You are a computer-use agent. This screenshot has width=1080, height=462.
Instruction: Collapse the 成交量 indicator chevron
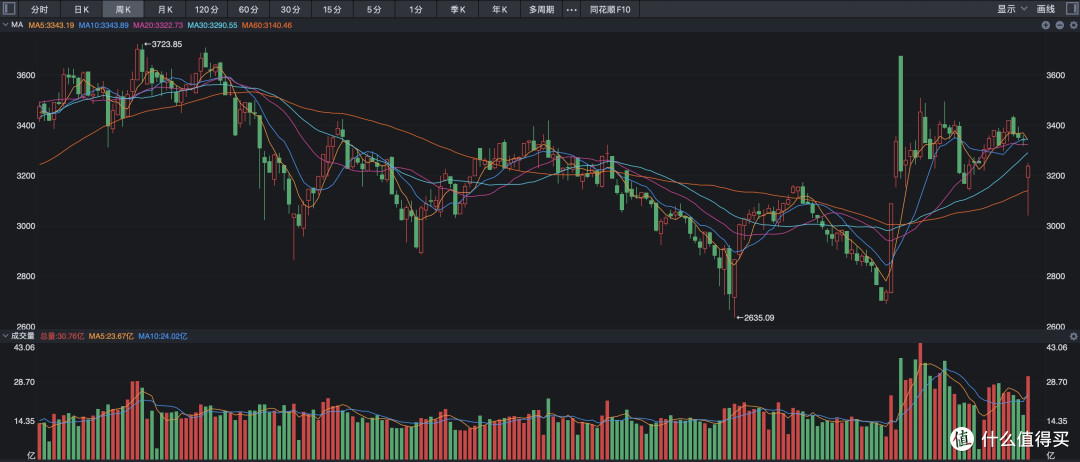(x=6, y=336)
